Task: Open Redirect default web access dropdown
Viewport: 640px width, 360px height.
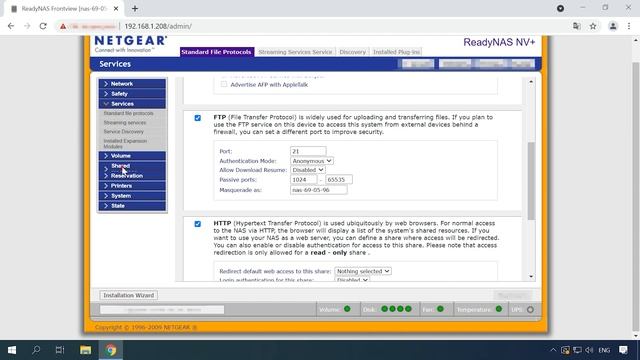Action: pos(363,271)
